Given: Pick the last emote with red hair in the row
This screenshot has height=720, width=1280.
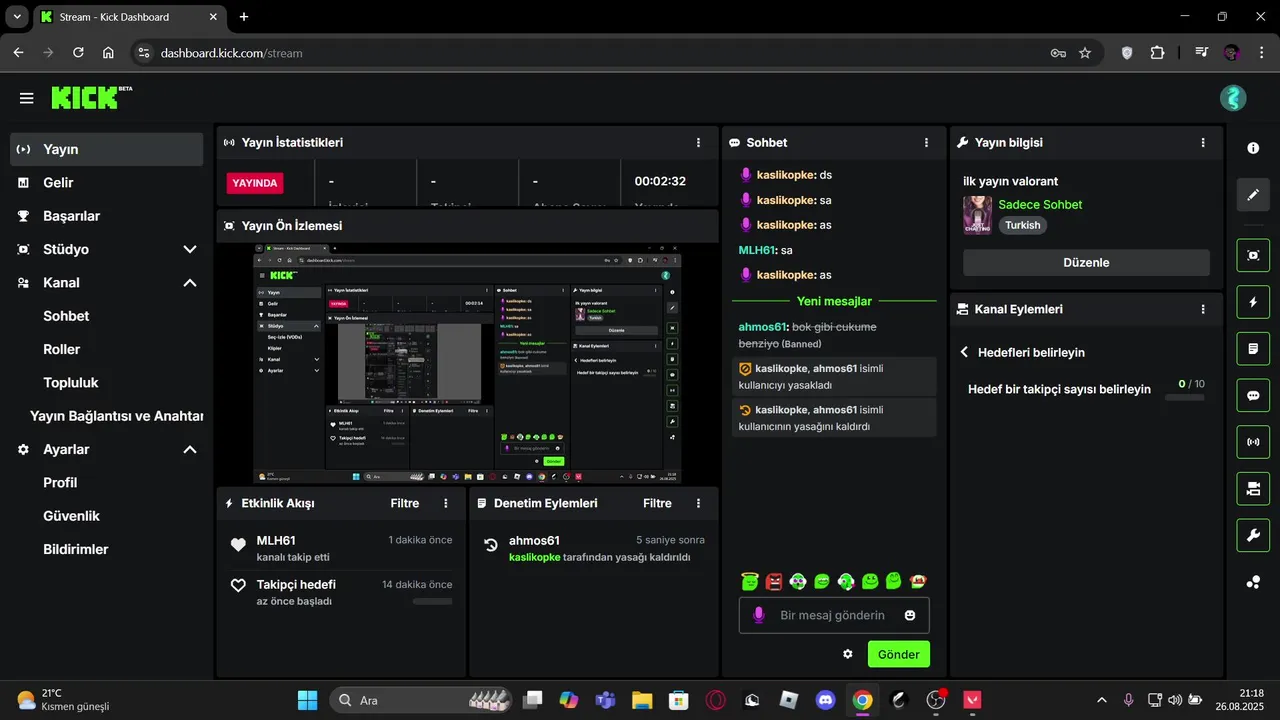Looking at the screenshot, I should pos(918,581).
